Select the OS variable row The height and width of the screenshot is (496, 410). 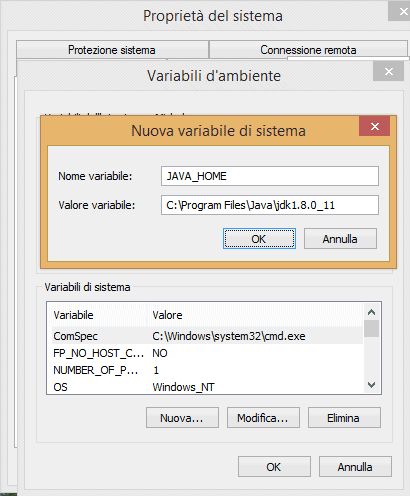click(207, 387)
